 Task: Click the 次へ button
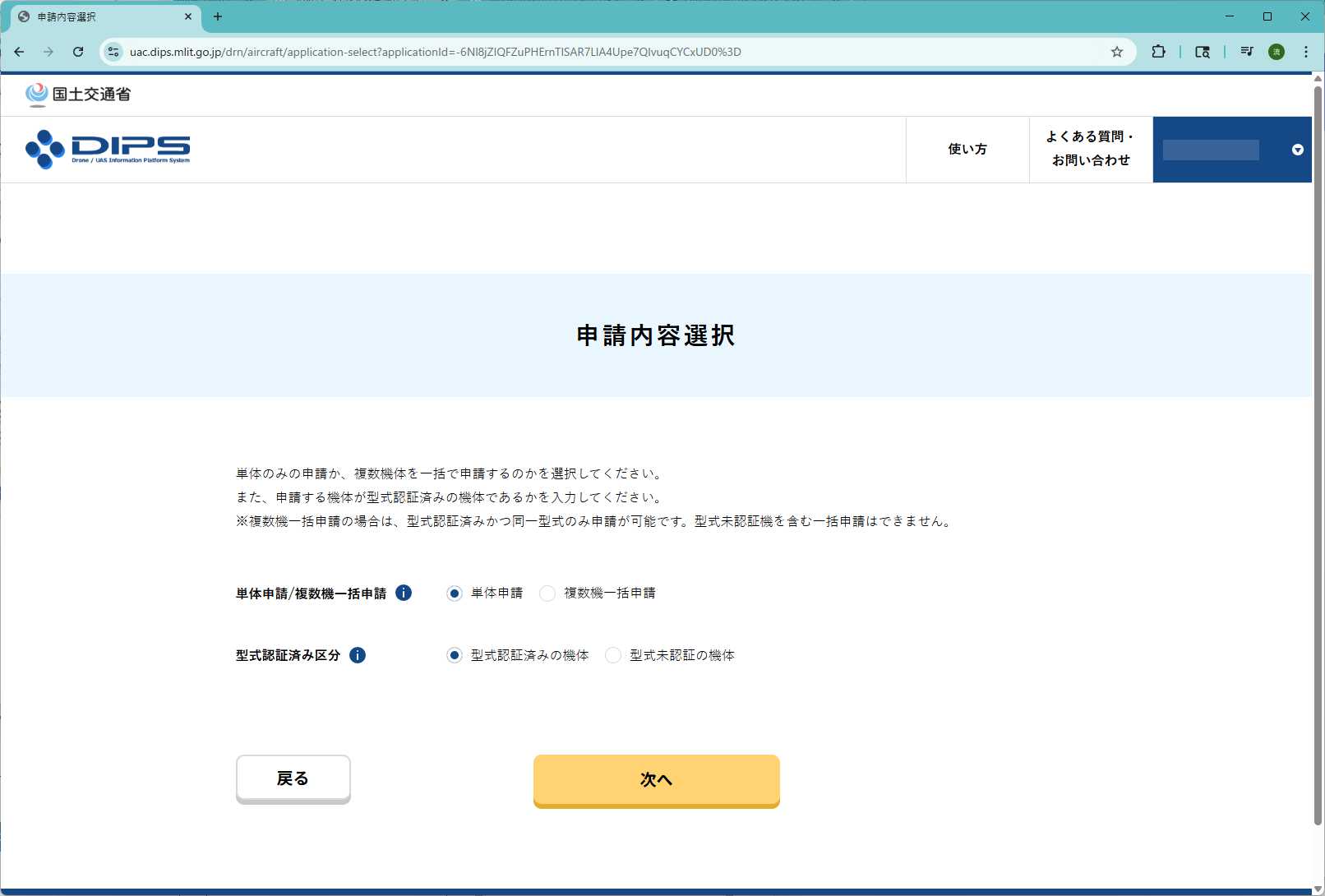tap(657, 780)
